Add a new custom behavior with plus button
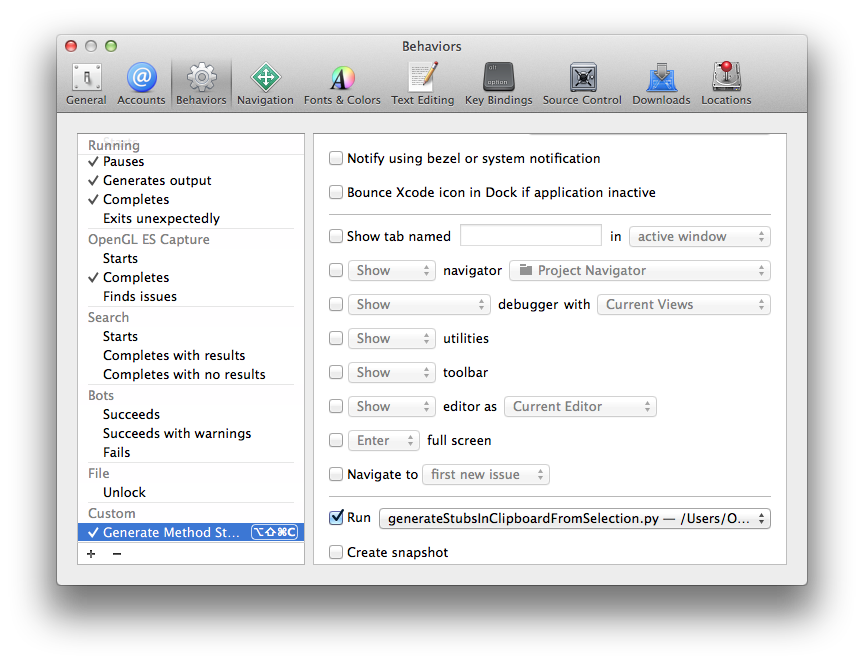 tap(90, 553)
